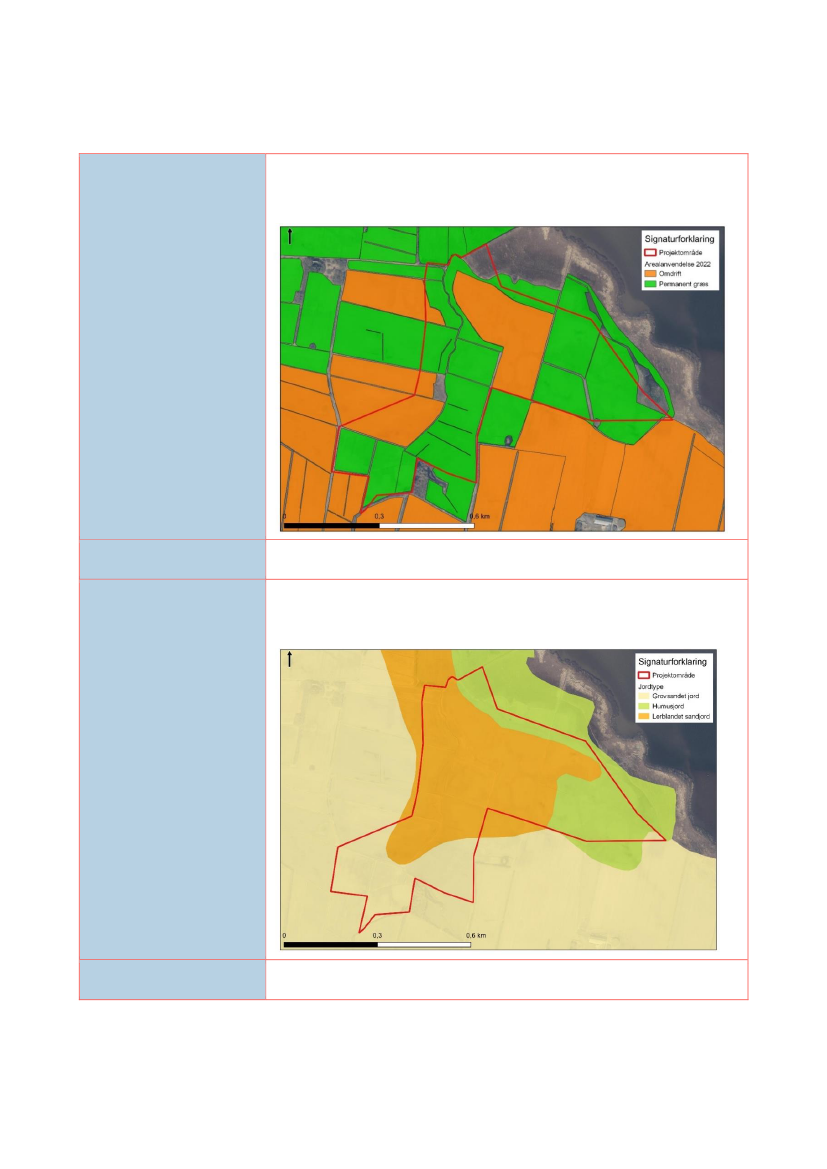This screenshot has width=827, height=1169.
Task: Click the pale yellow Grovsandet jord swatch
Action: pyautogui.click(x=644, y=696)
